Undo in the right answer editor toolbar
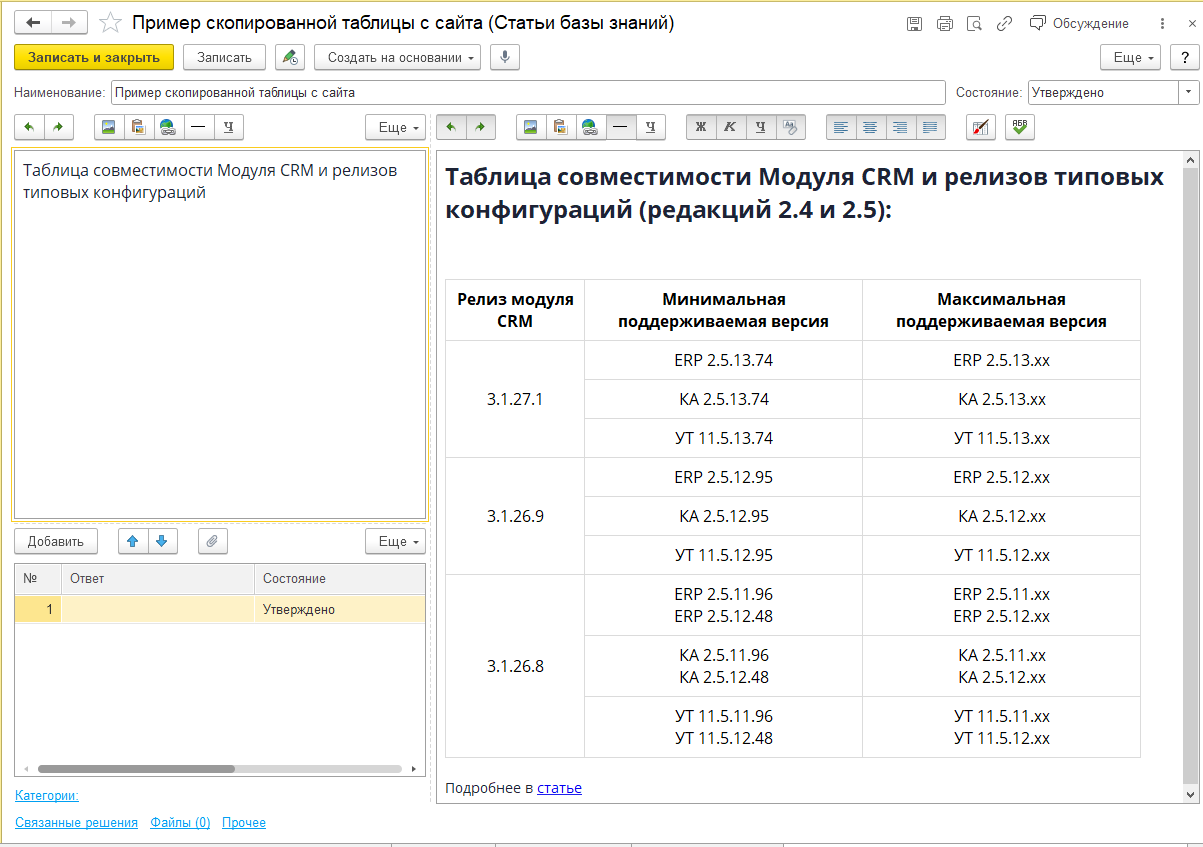Image resolution: width=1203 pixels, height=847 pixels. pyautogui.click(x=451, y=127)
